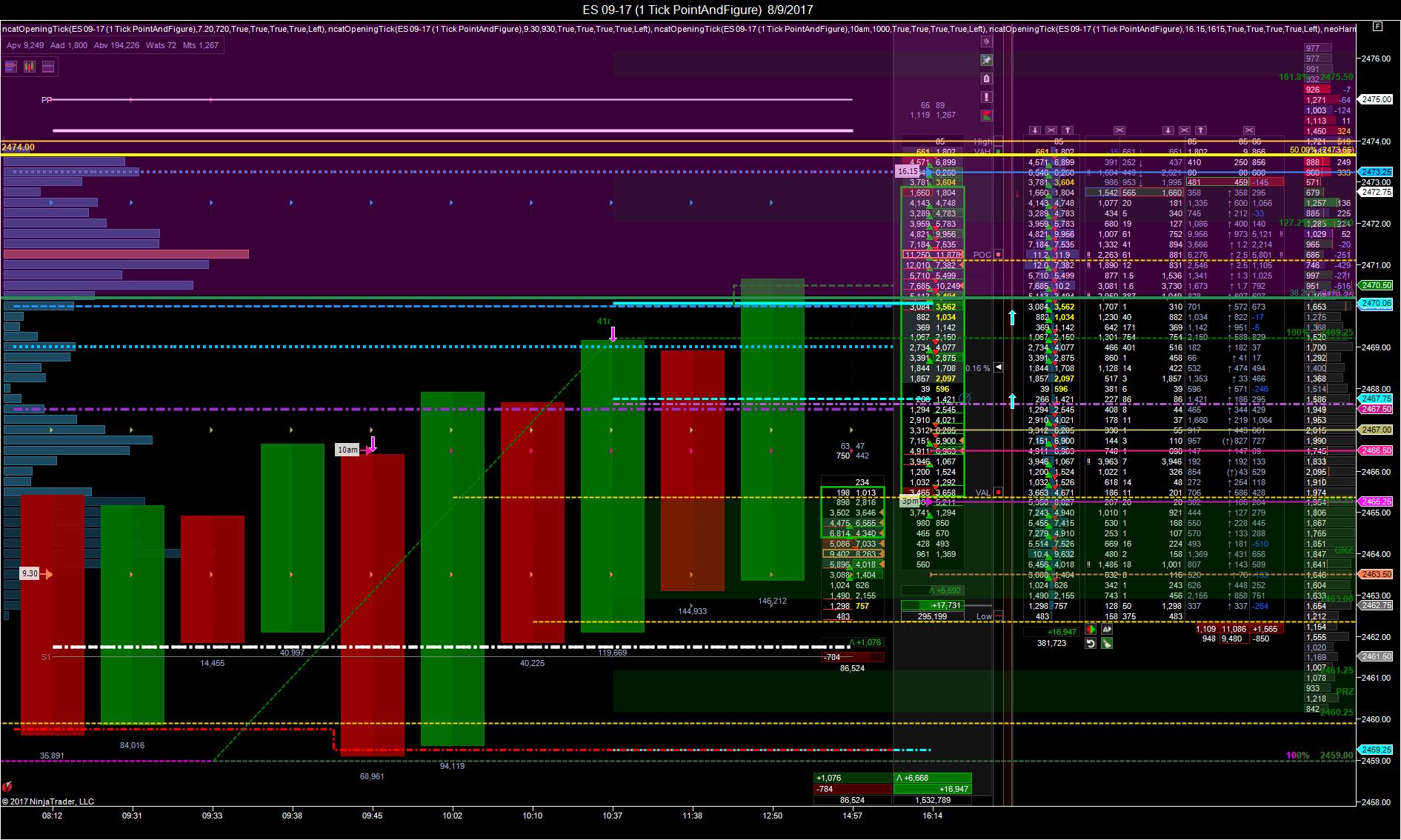
Task: Click the Mts 1,267 statistic
Action: pyautogui.click(x=201, y=45)
